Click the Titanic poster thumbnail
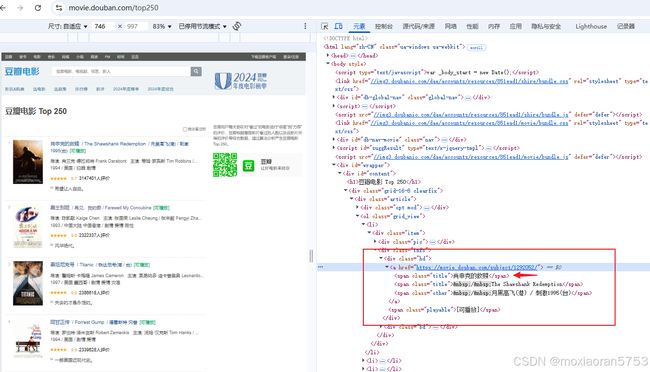 pos(28,283)
